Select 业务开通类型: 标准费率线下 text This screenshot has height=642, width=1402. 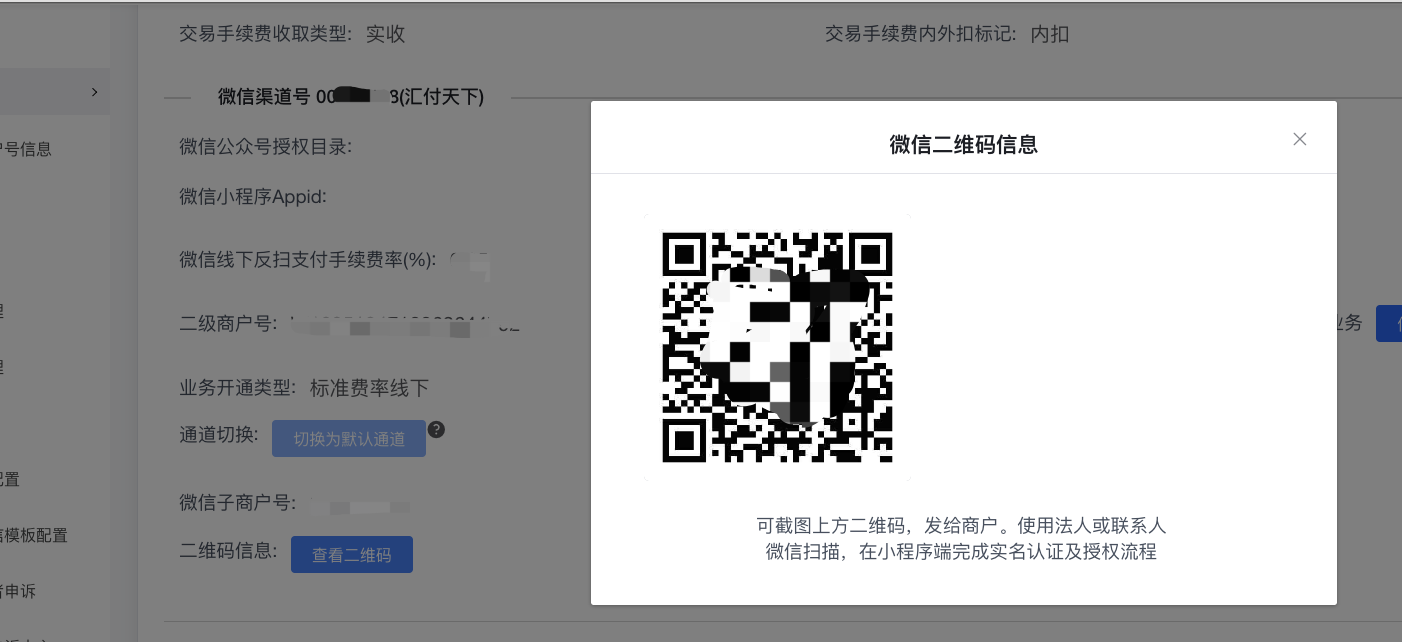[304, 388]
